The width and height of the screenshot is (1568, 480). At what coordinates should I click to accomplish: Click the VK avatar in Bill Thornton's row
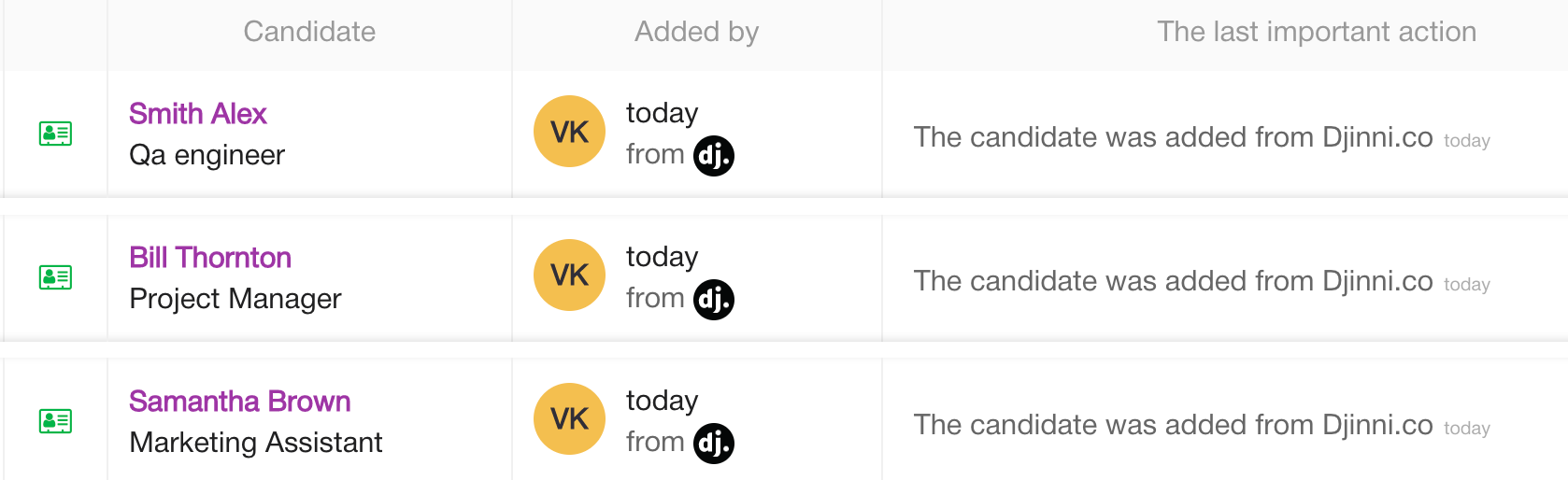[570, 275]
